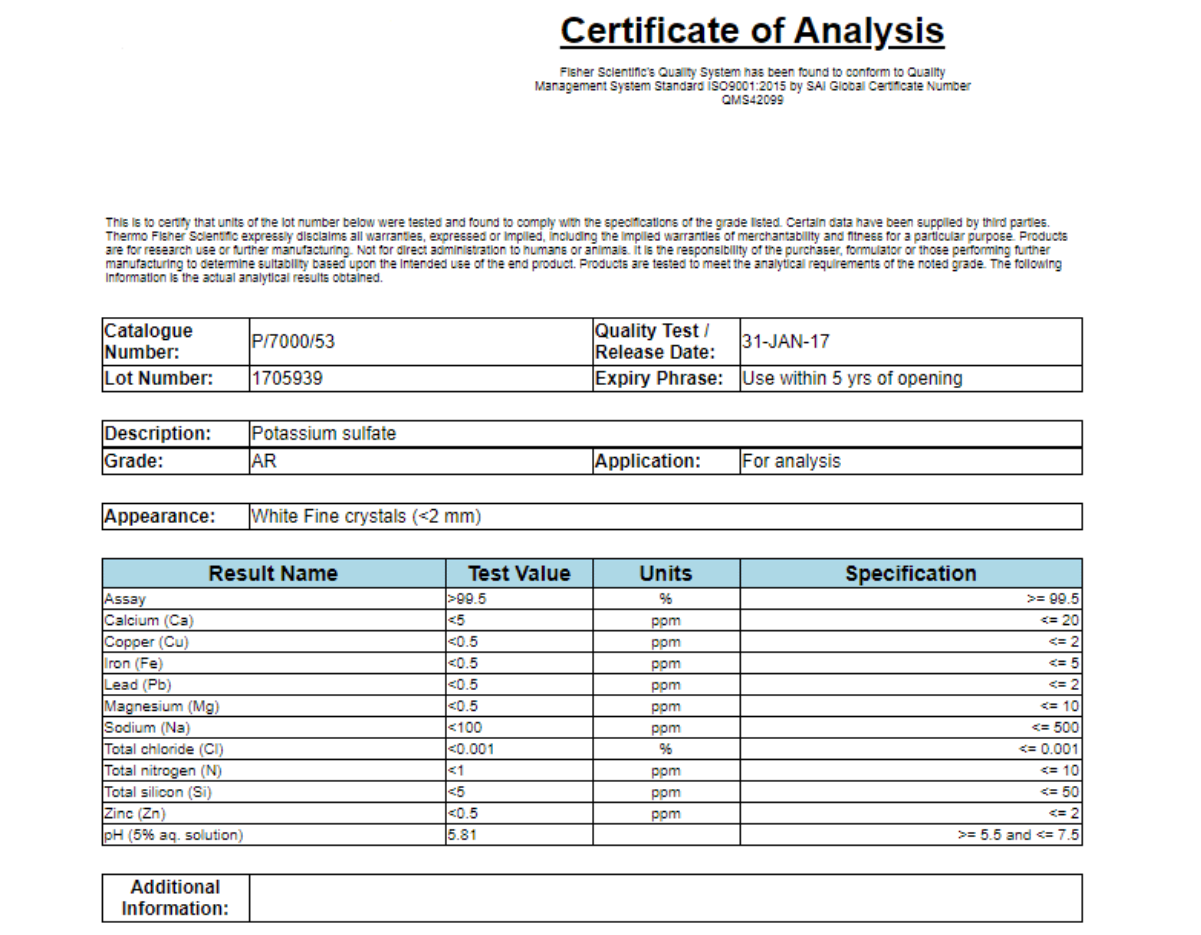The height and width of the screenshot is (935, 1201).
Task: Click the Assay row label
Action: click(x=126, y=599)
